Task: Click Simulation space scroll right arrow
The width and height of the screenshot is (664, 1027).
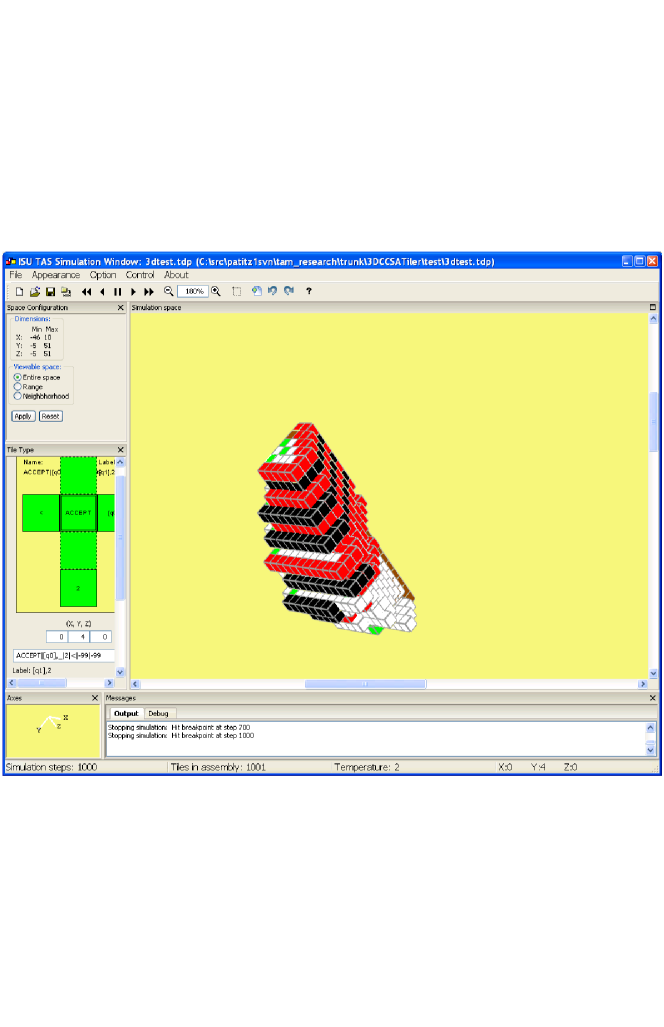Action: pos(642,684)
